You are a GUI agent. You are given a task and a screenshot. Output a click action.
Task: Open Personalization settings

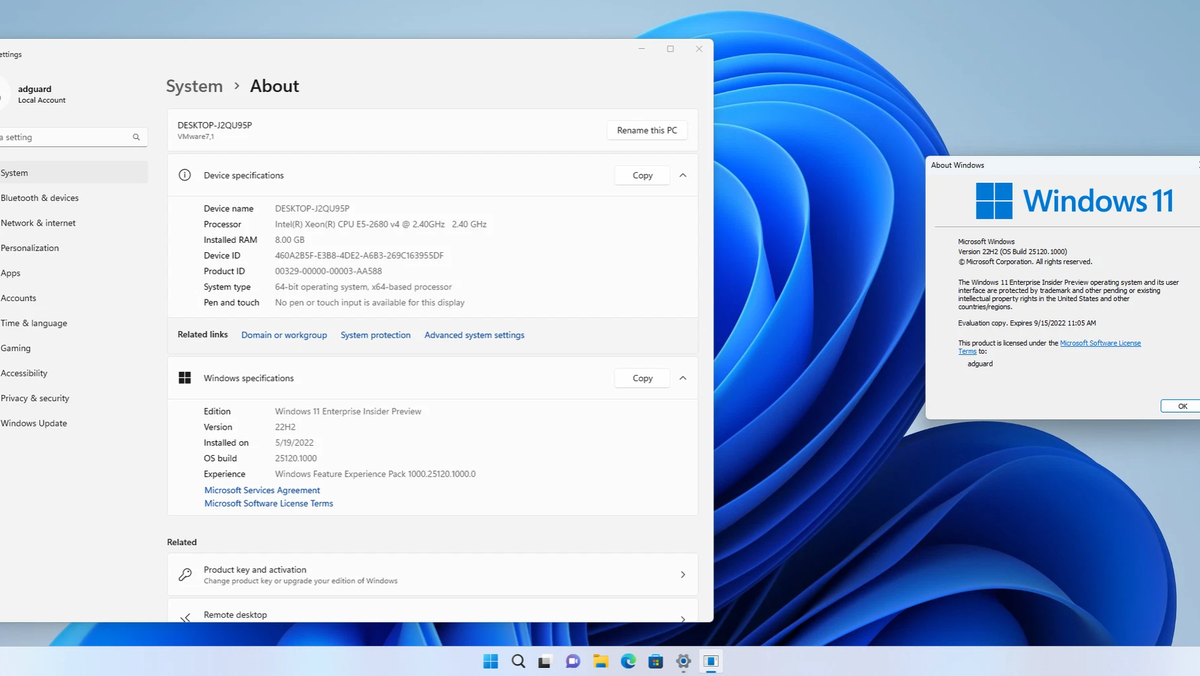(x=72, y=248)
